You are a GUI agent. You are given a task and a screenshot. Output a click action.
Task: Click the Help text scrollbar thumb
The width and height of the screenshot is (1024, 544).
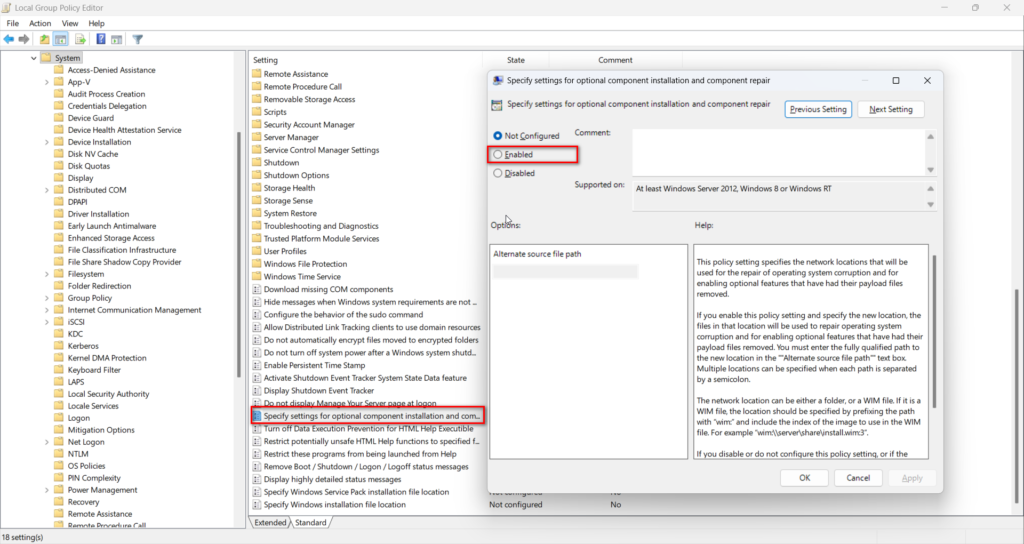pos(933,331)
